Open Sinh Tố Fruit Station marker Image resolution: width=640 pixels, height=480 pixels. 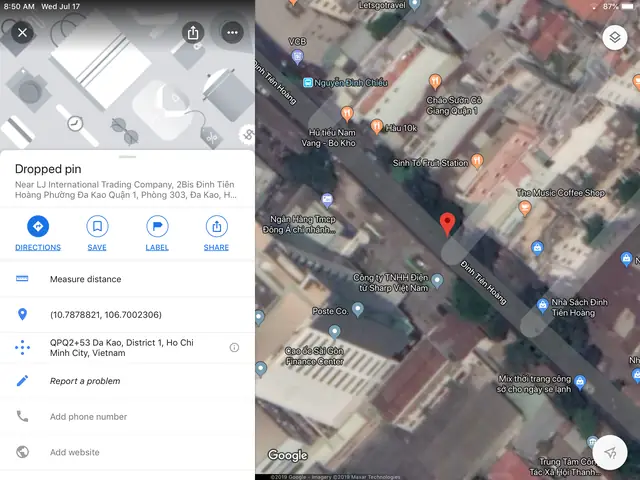477,161
